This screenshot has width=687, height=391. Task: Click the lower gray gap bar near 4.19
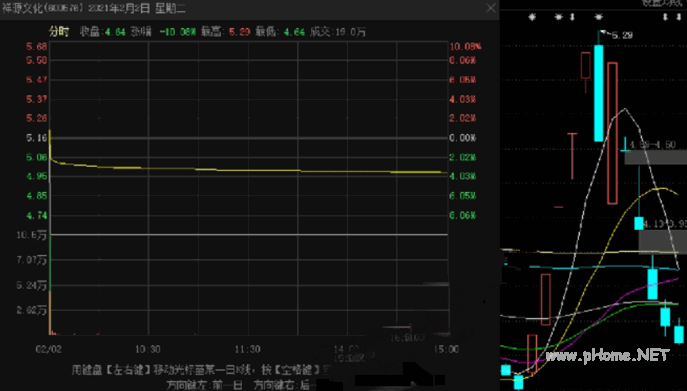pyautogui.click(x=662, y=242)
